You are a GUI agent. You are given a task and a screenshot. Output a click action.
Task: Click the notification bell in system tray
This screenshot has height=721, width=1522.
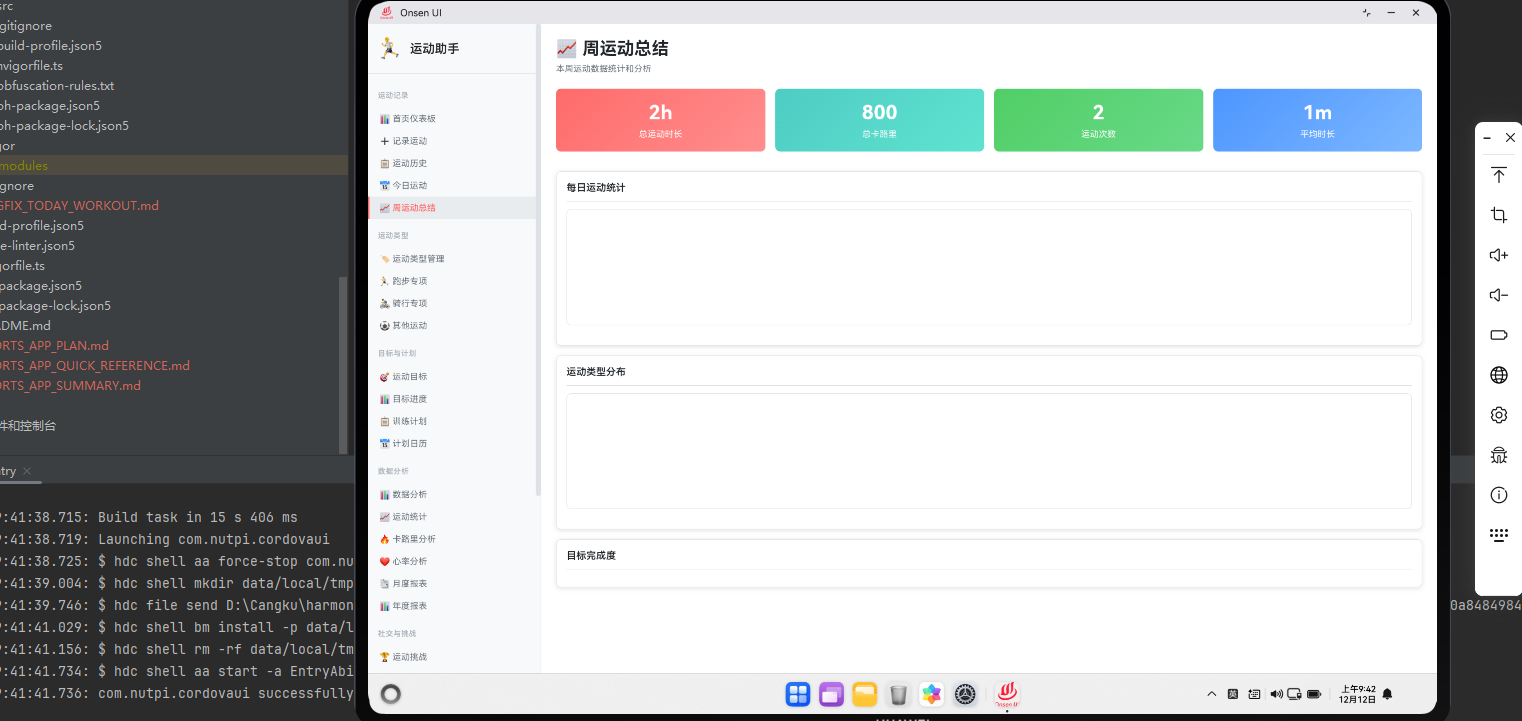(1388, 693)
